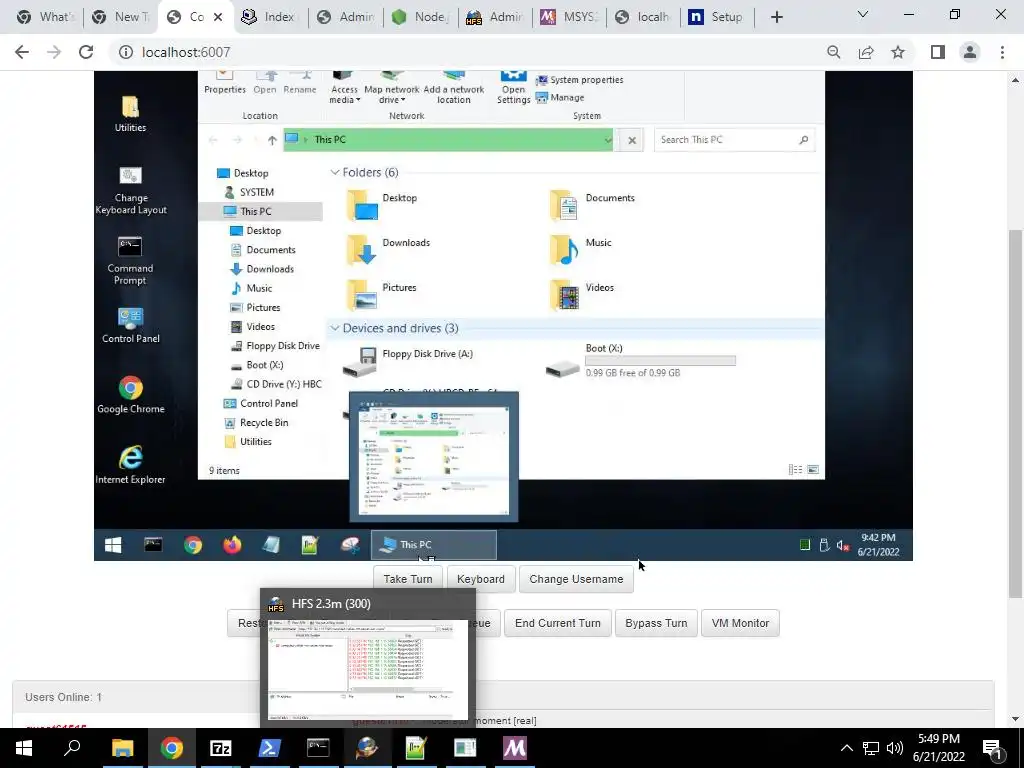Image resolution: width=1024 pixels, height=768 pixels.
Task: Open a new browser tab
Action: point(776,17)
